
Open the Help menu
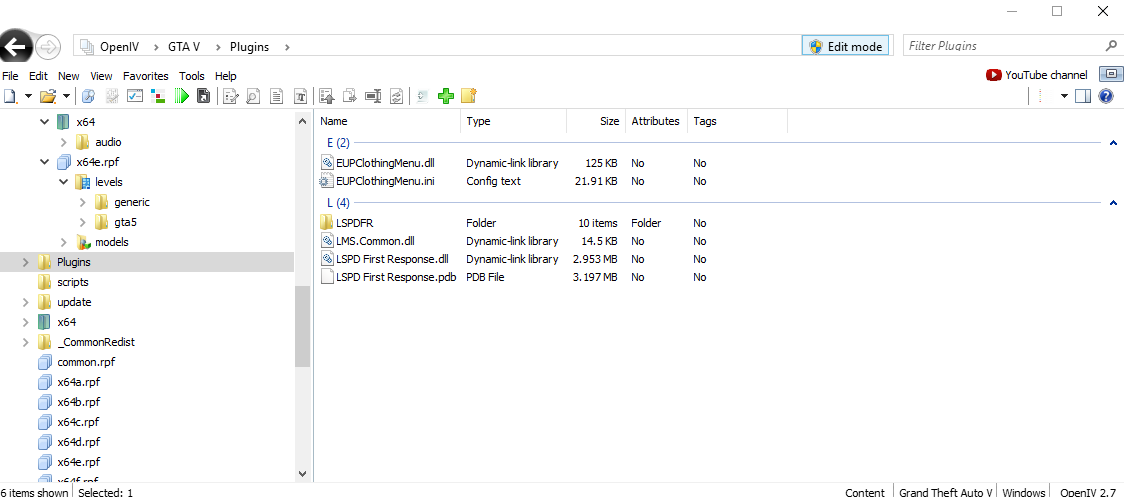226,75
